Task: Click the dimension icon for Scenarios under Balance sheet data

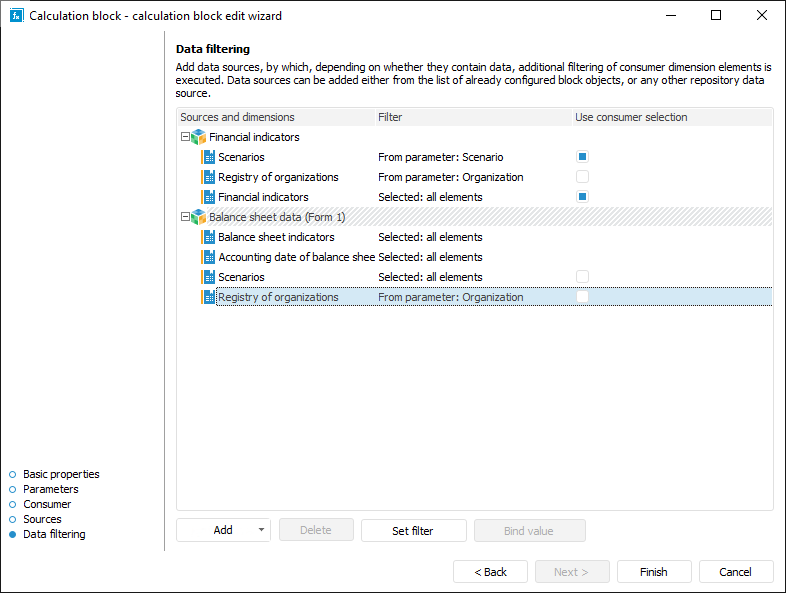Action: click(208, 277)
